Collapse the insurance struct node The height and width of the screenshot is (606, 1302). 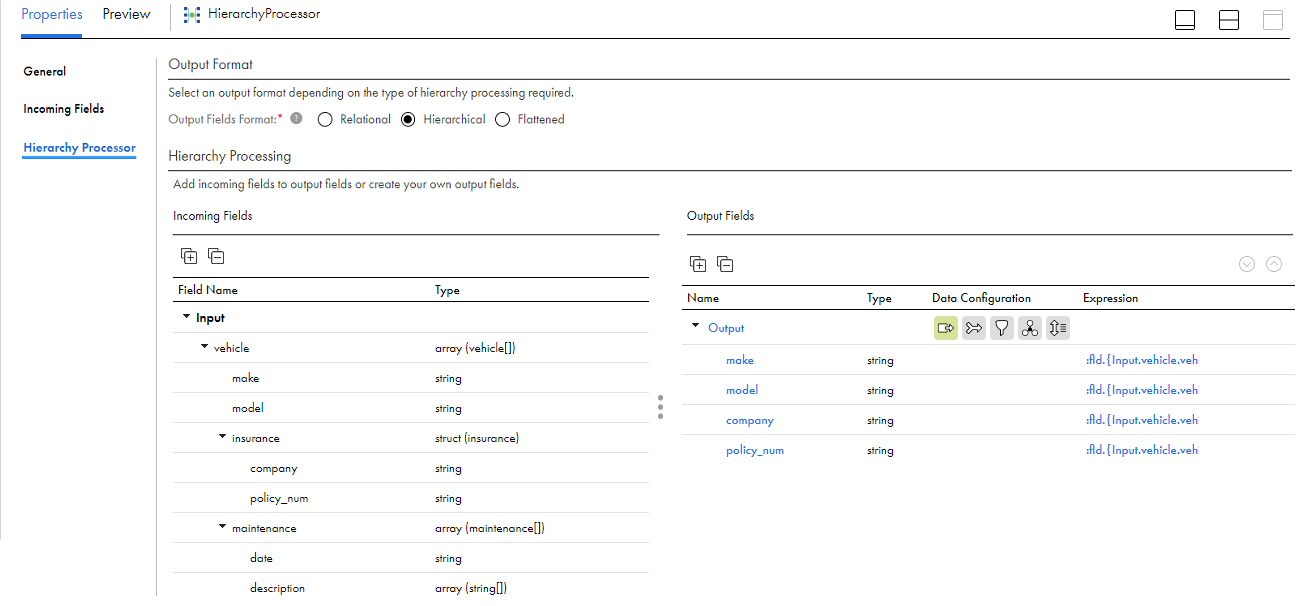[222, 437]
